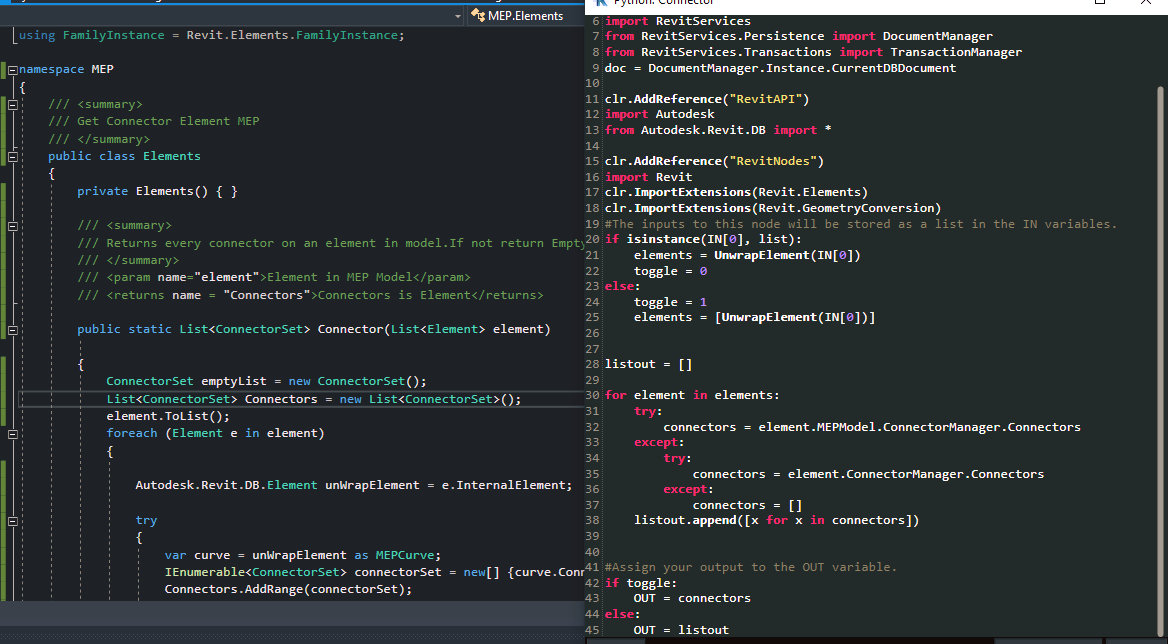Click the returns name = "Connectors" comment line
Screen dimensions: 1168x644
(310, 296)
